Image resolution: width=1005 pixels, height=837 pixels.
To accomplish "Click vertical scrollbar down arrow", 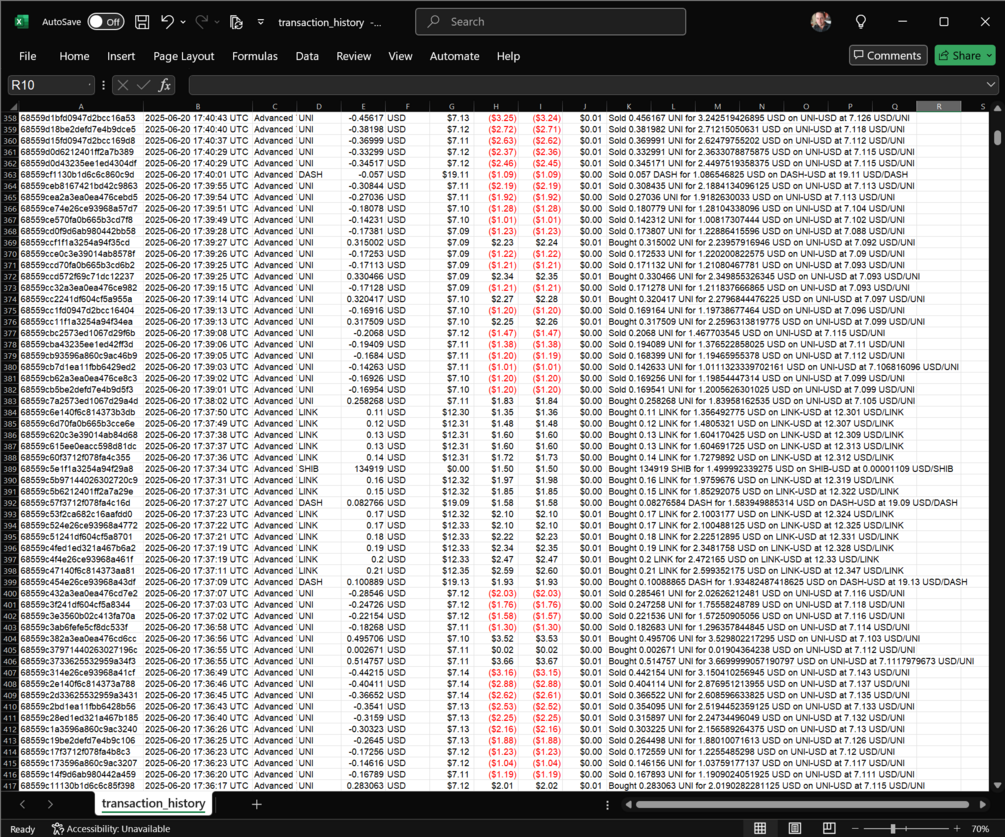I will tap(997, 785).
